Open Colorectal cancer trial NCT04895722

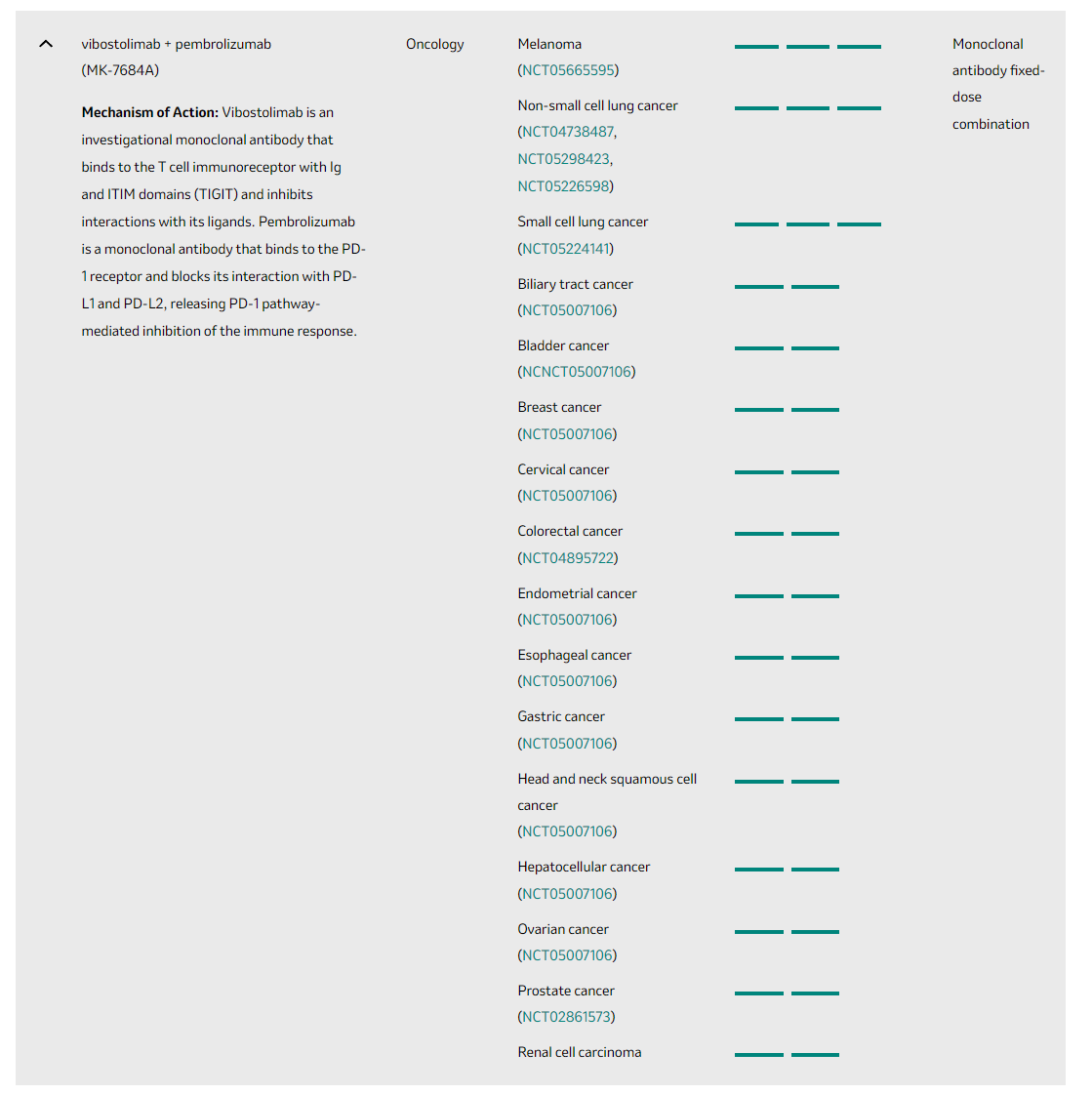click(568, 558)
